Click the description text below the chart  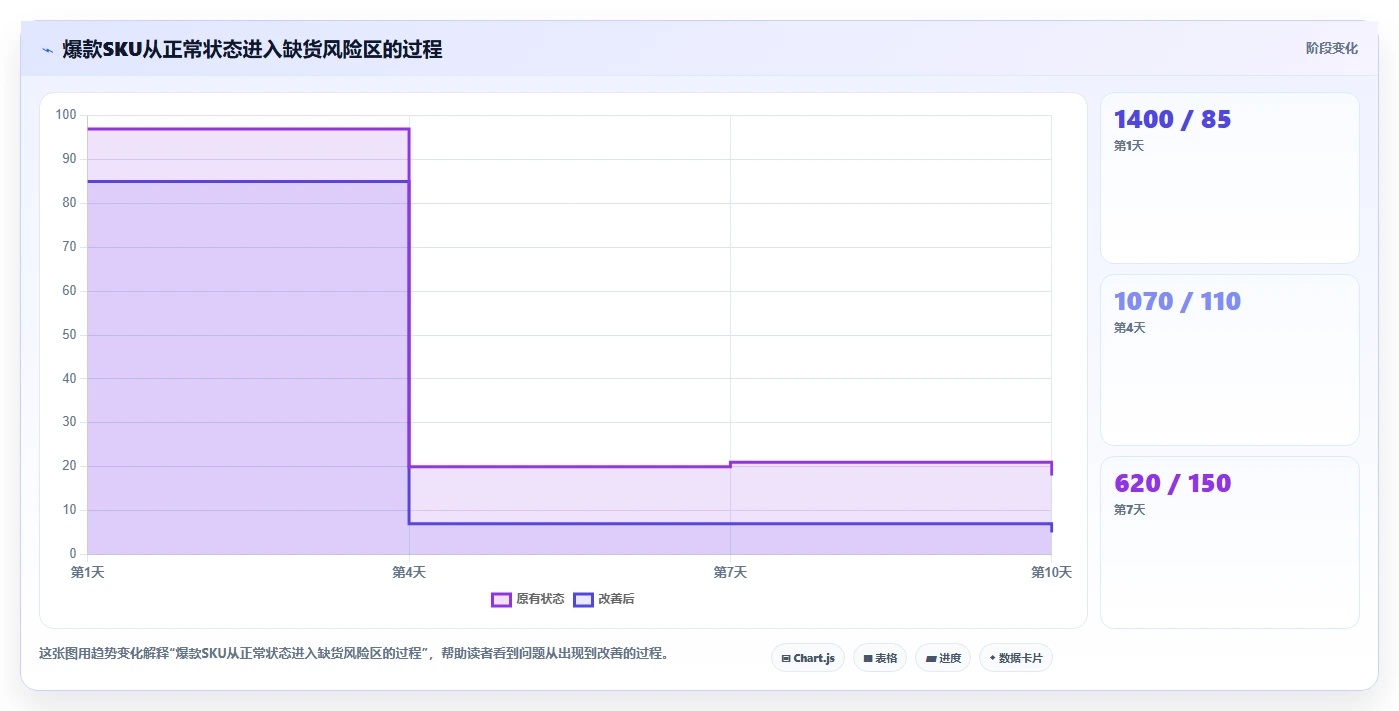(353, 654)
